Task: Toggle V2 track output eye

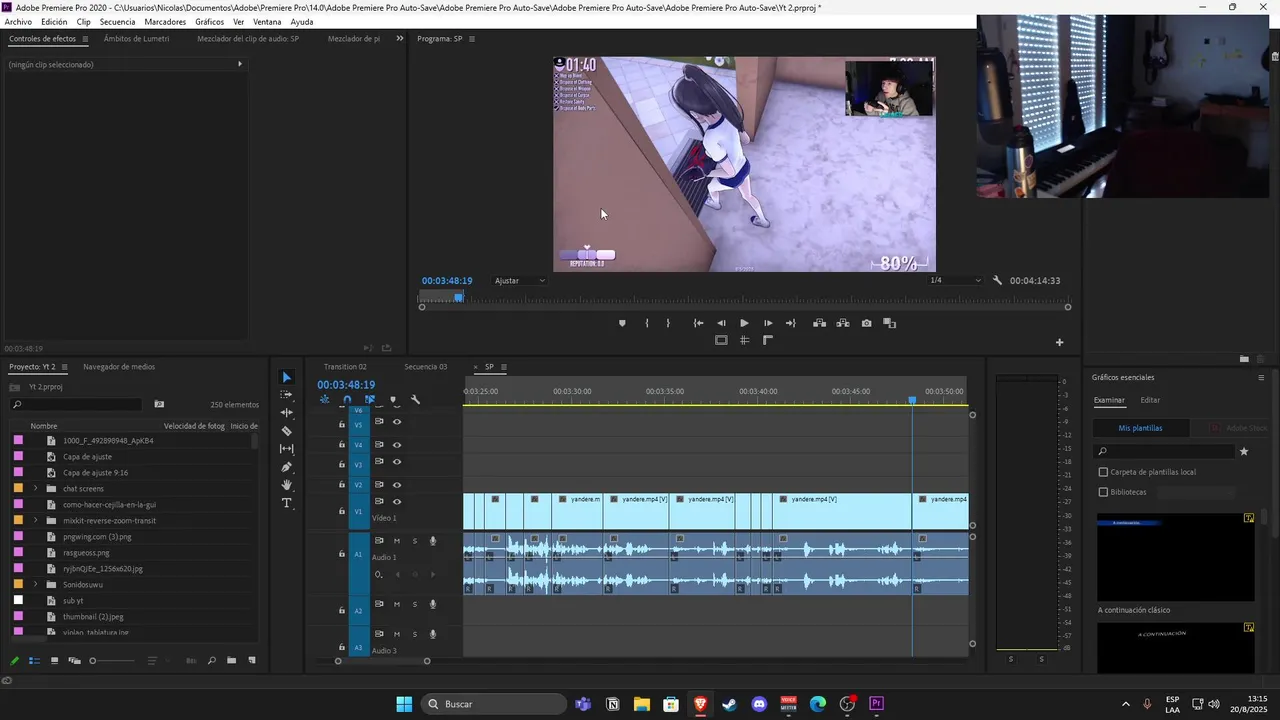Action: pos(397,485)
